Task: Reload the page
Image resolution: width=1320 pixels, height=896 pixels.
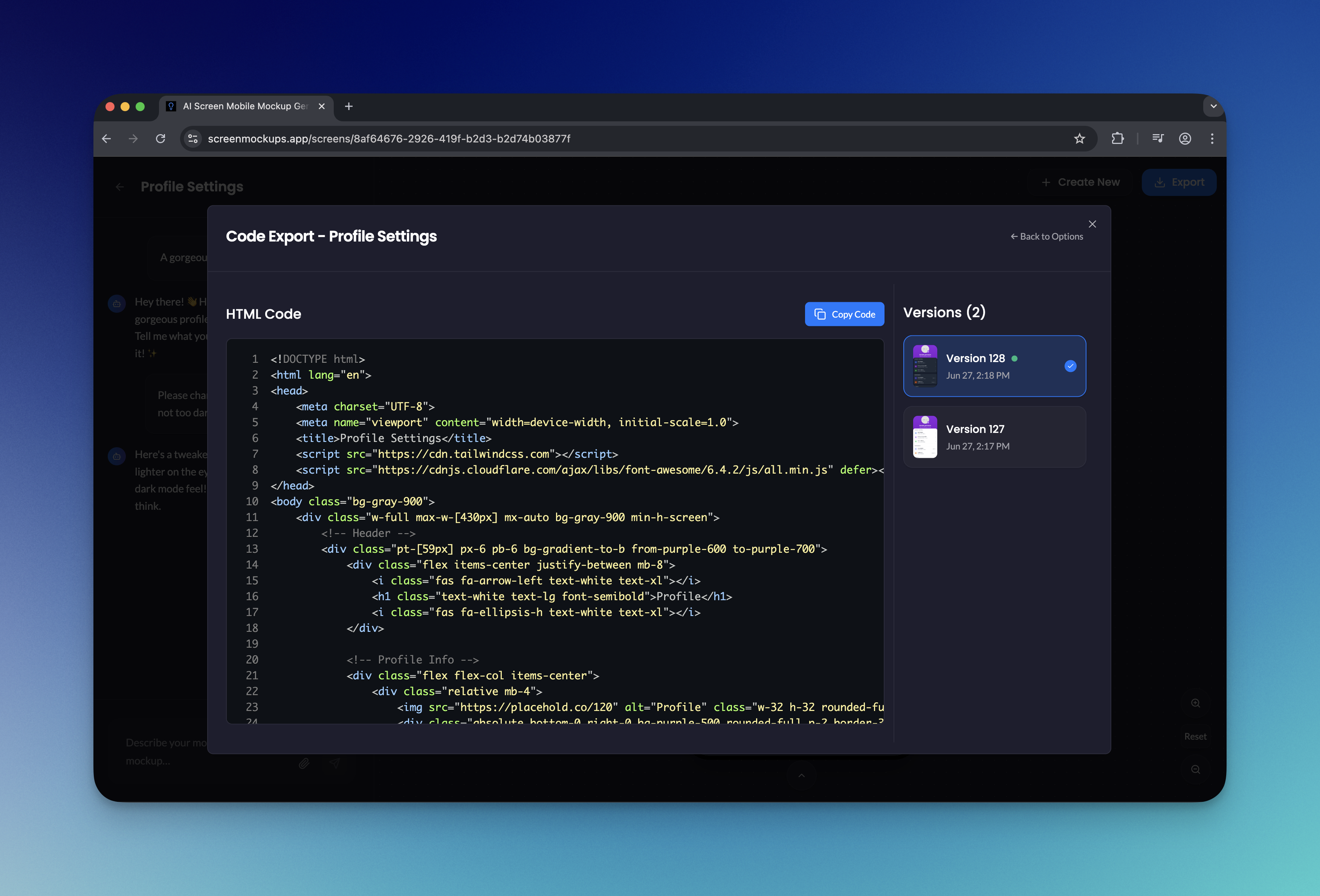Action: (x=161, y=139)
